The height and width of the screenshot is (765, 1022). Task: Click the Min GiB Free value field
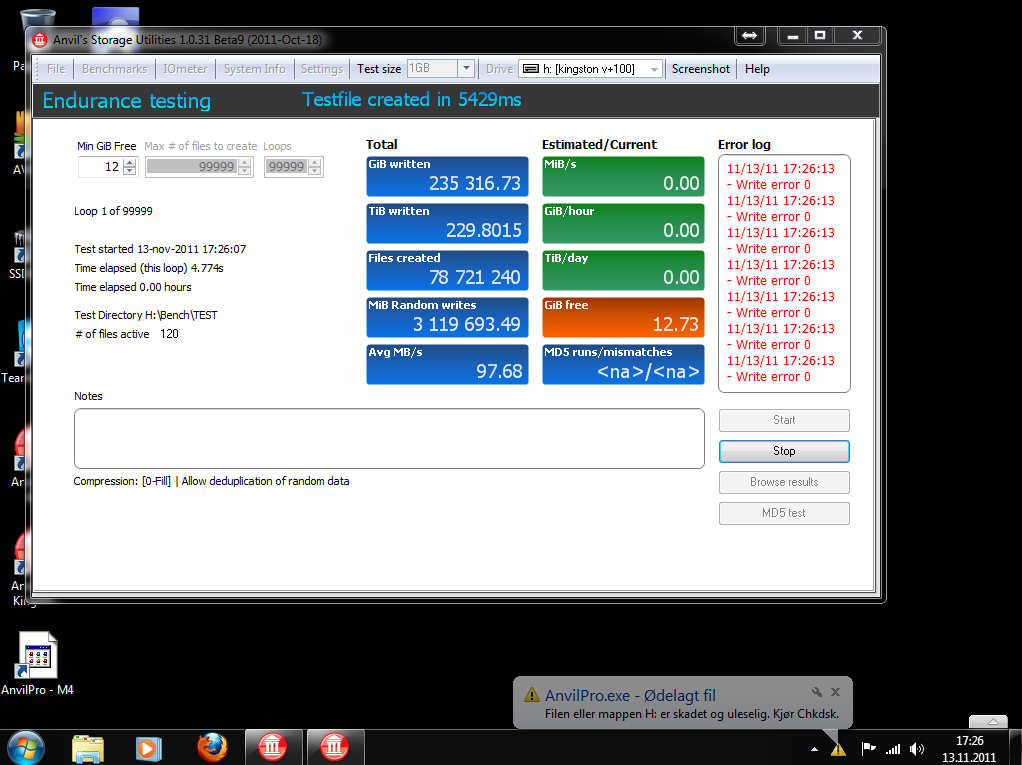point(100,167)
